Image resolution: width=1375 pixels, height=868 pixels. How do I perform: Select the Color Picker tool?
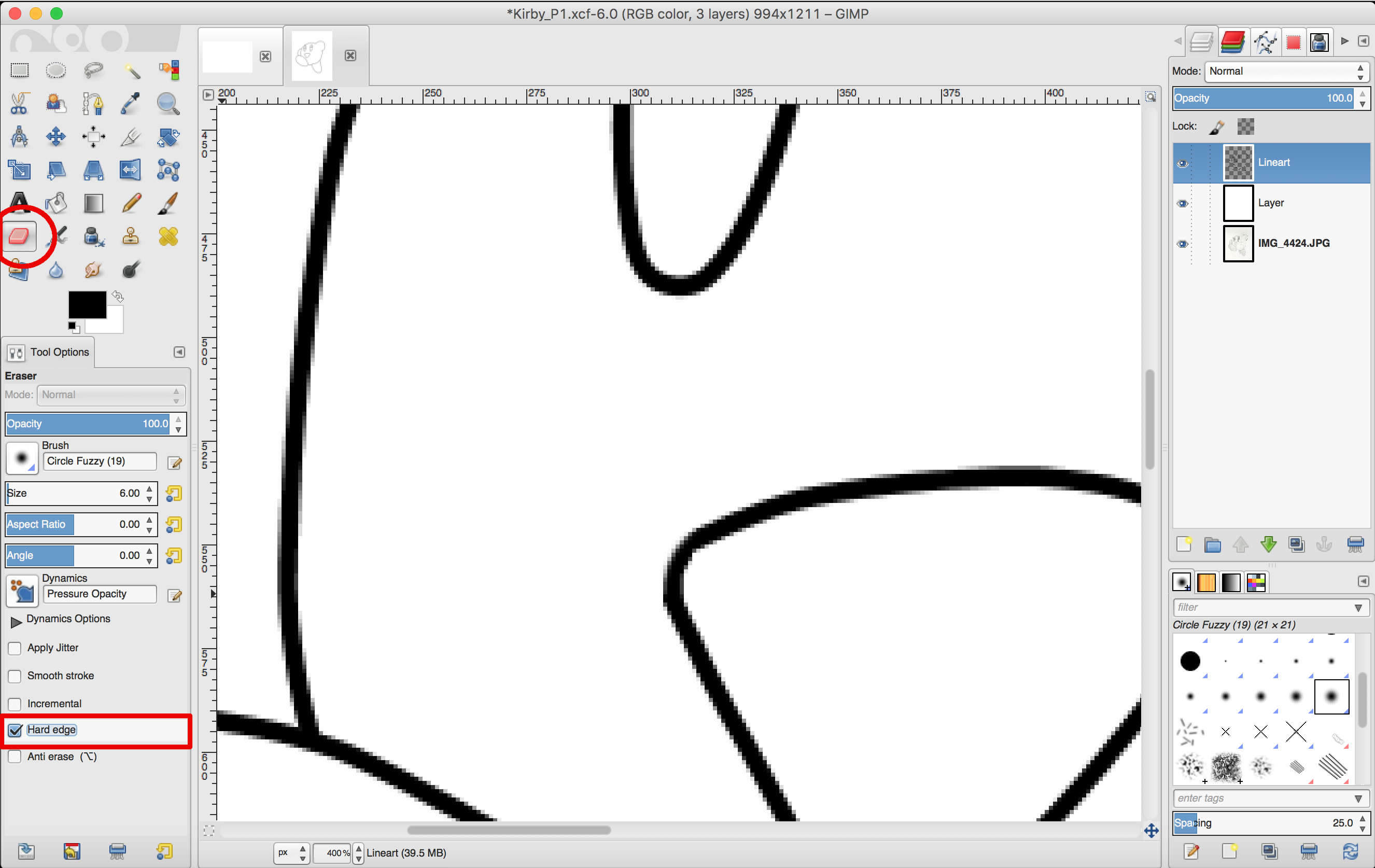(x=131, y=103)
